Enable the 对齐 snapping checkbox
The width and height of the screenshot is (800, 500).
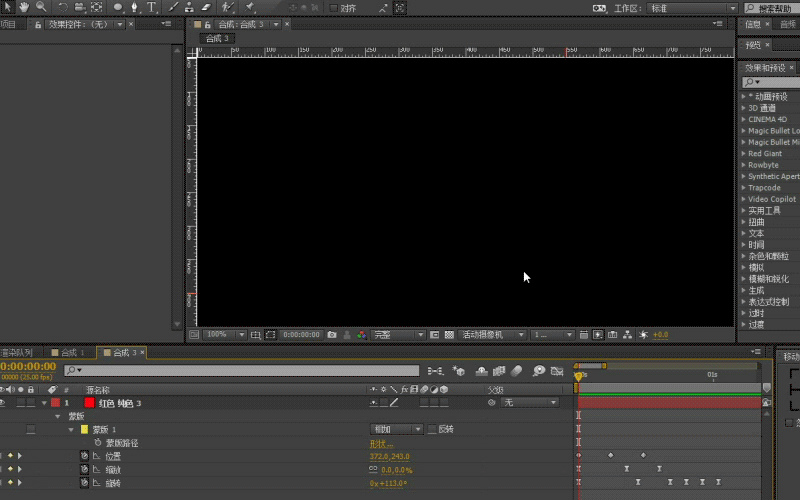click(333, 8)
